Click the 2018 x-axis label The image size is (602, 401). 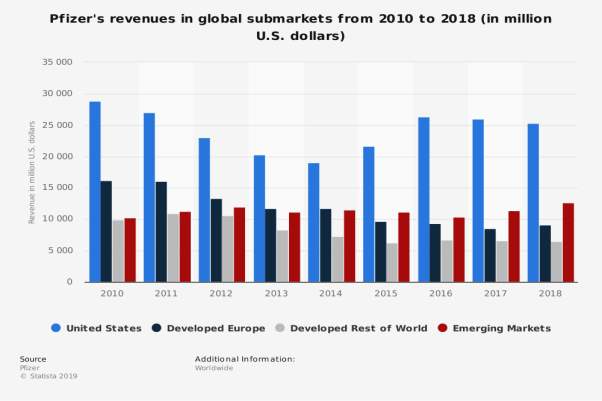coord(550,293)
